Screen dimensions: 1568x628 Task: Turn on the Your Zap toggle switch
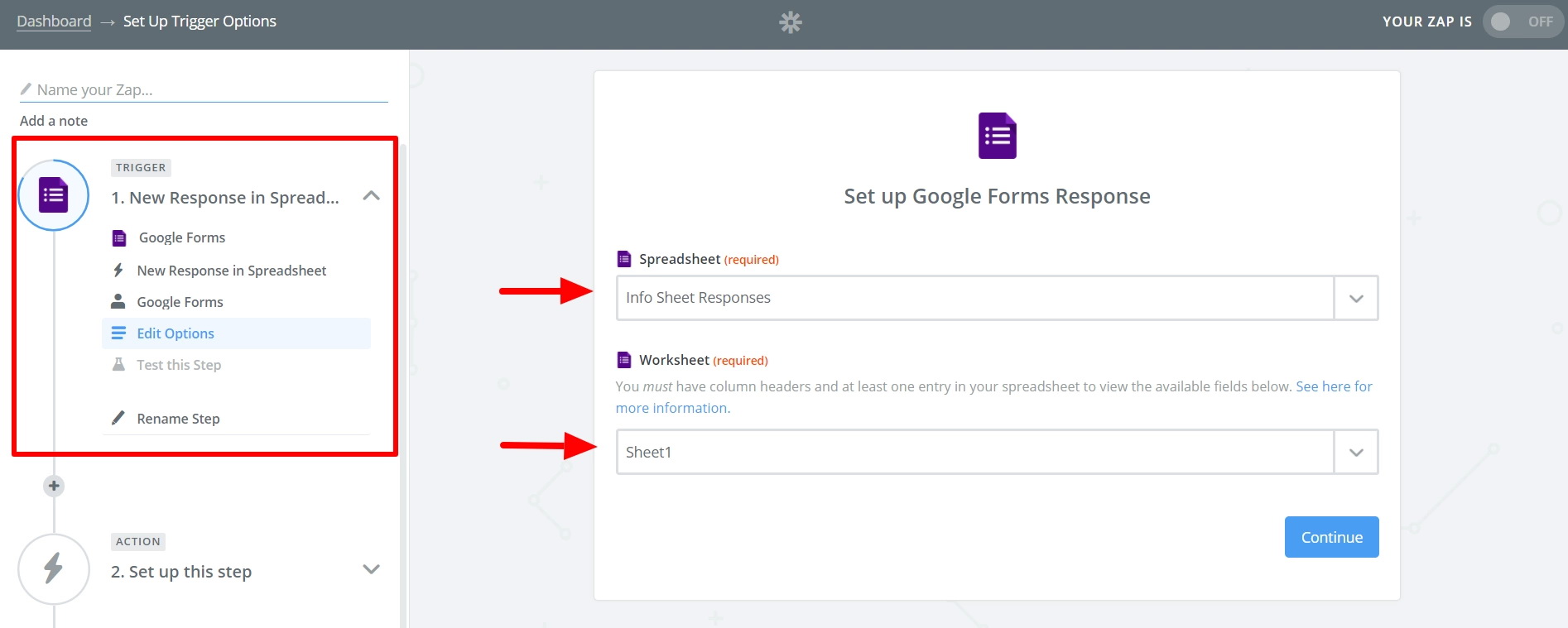(1522, 22)
